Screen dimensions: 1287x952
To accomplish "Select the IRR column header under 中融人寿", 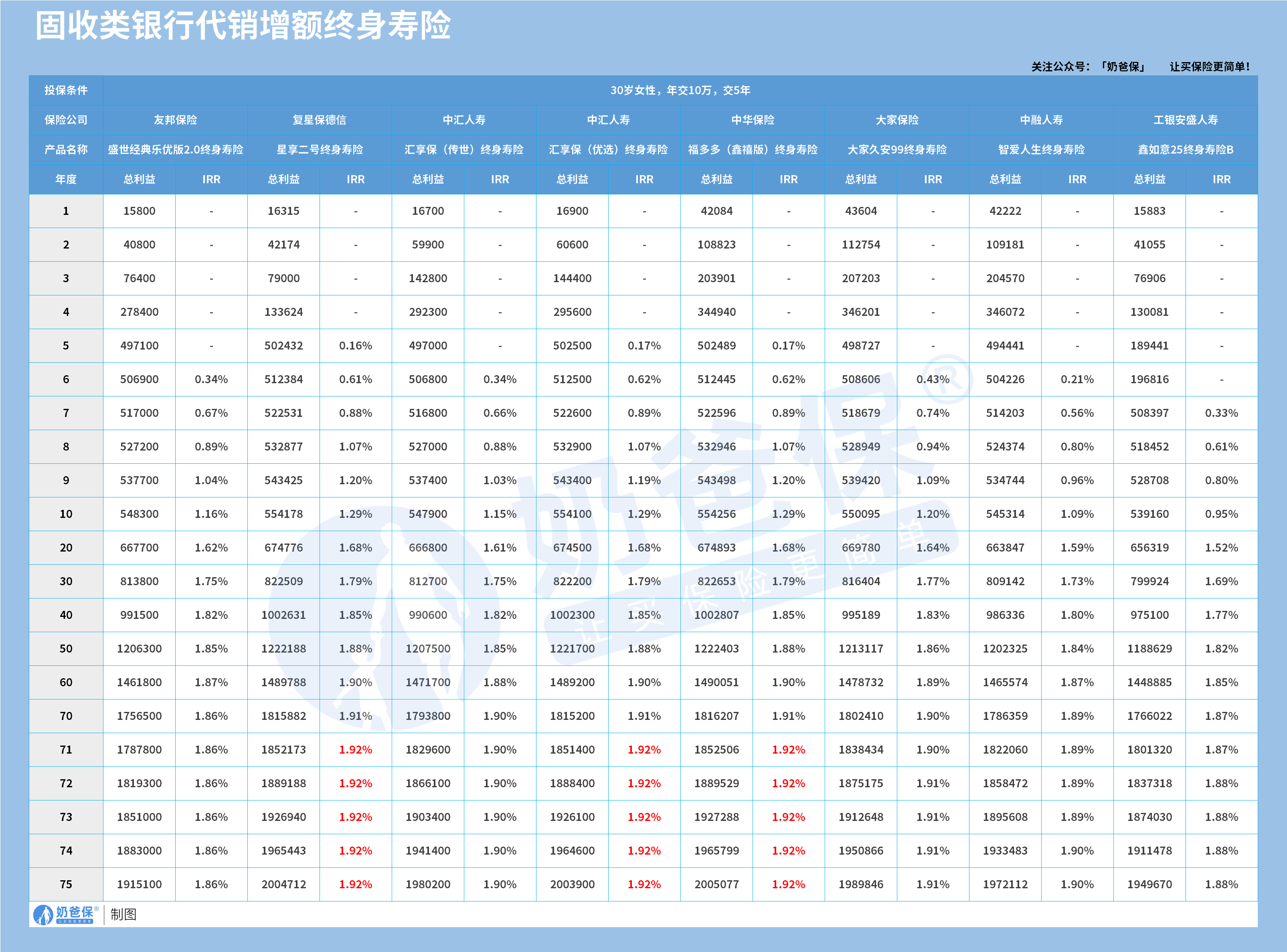I will [x=1078, y=179].
